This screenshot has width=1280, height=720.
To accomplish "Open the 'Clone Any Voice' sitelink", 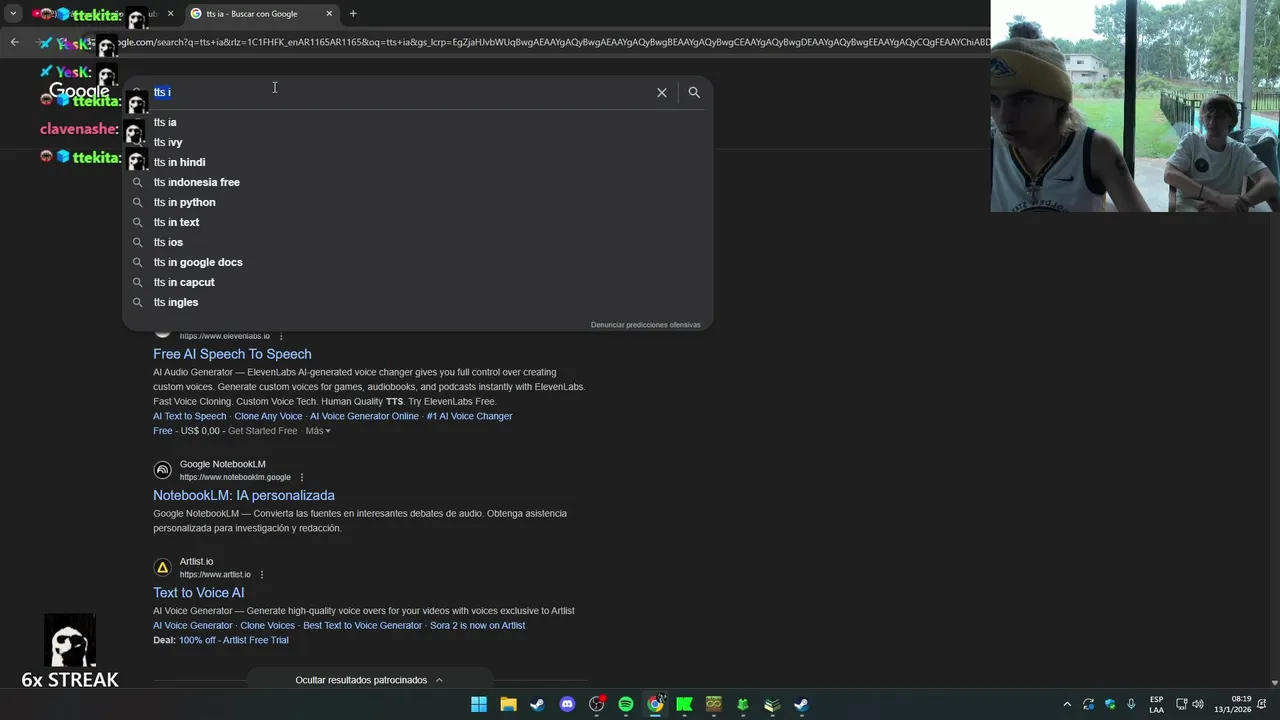I will pos(268,416).
